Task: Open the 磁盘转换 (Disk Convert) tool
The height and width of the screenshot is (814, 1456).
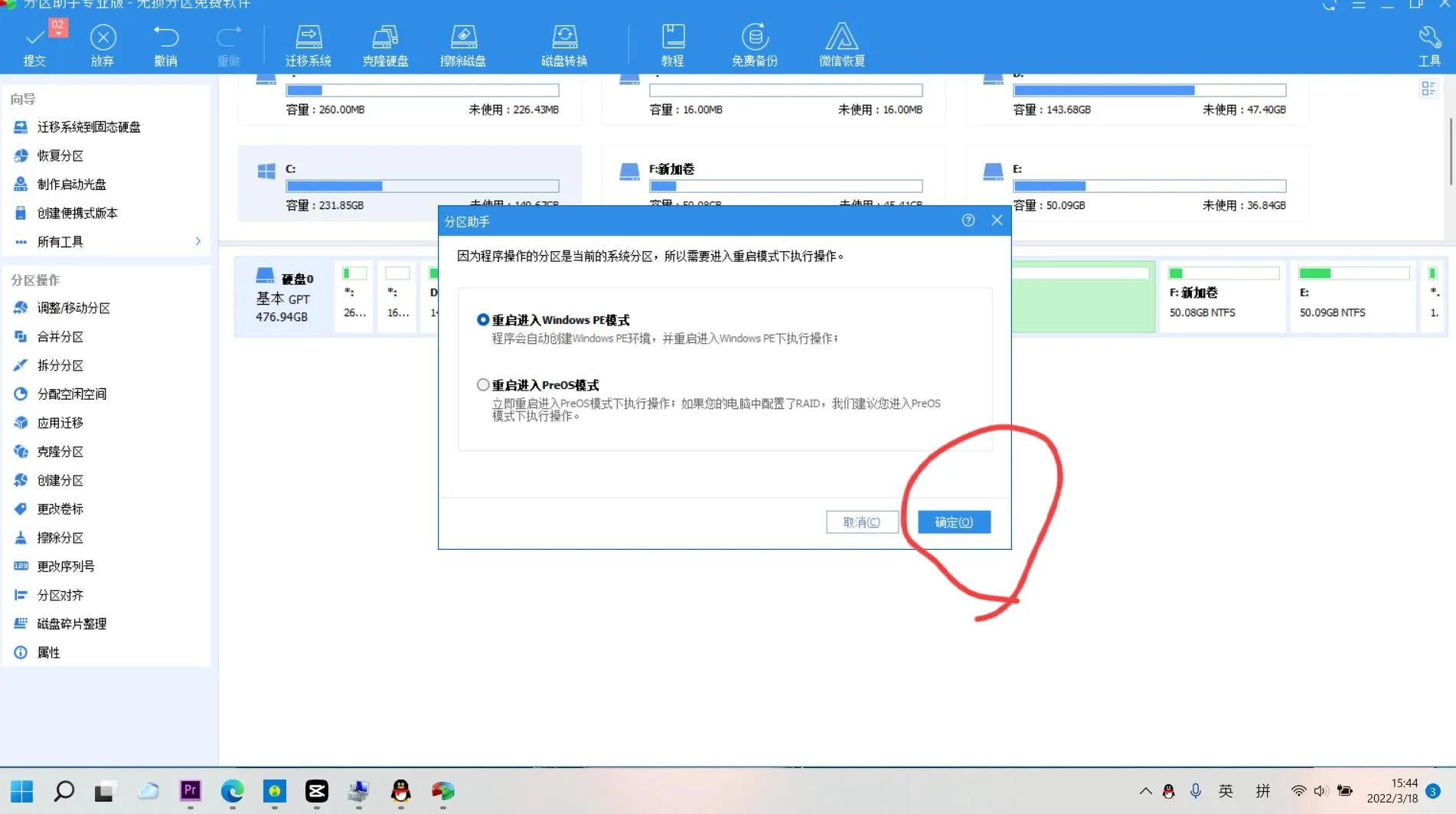Action: [x=564, y=44]
